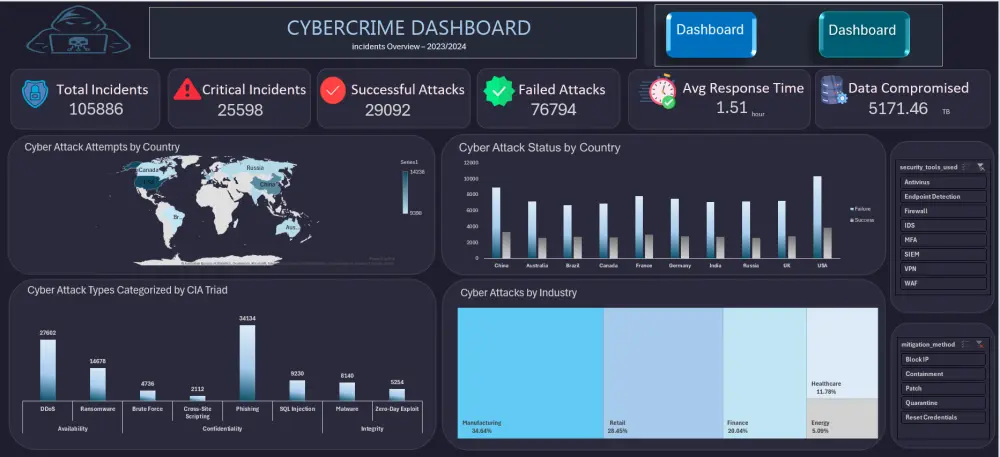This screenshot has height=457, width=1000.
Task: Click the database icon for Data Compromised
Action: coord(834,91)
